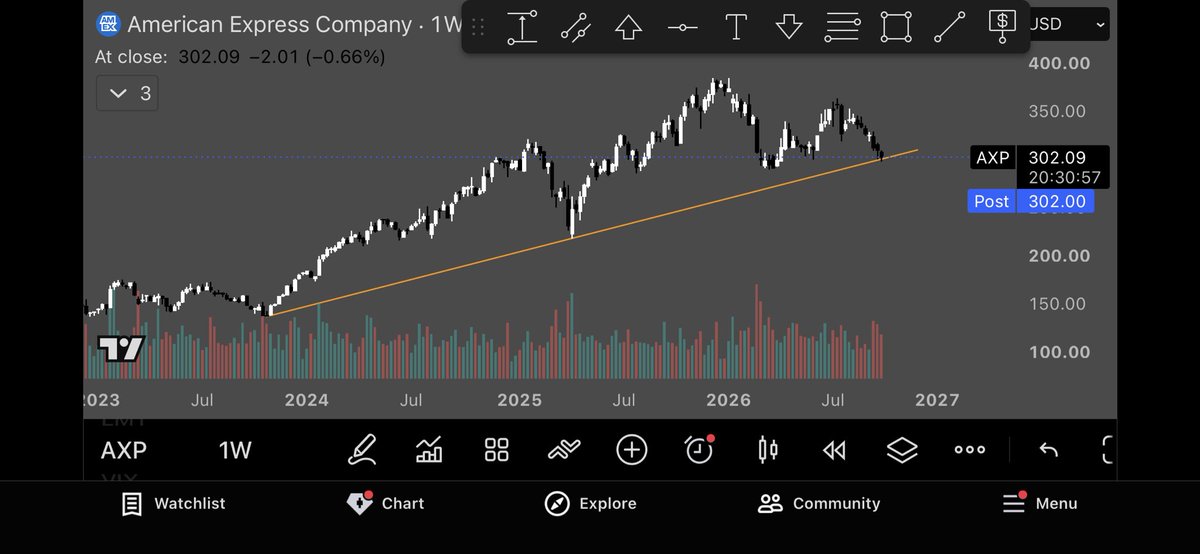Switch to the Chart tab
Screen dimensions: 1200x554
click(x=385, y=503)
